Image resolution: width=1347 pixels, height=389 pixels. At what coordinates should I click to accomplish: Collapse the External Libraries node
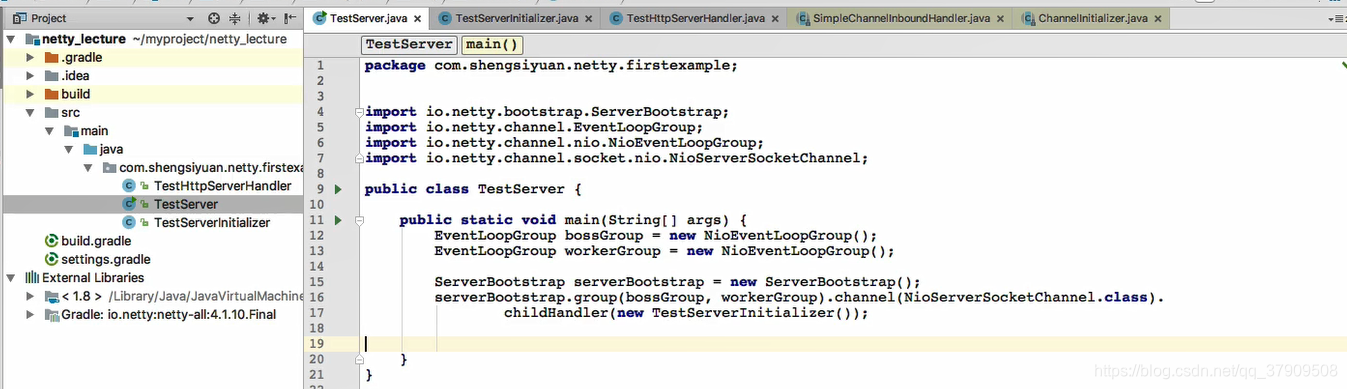coord(11,277)
